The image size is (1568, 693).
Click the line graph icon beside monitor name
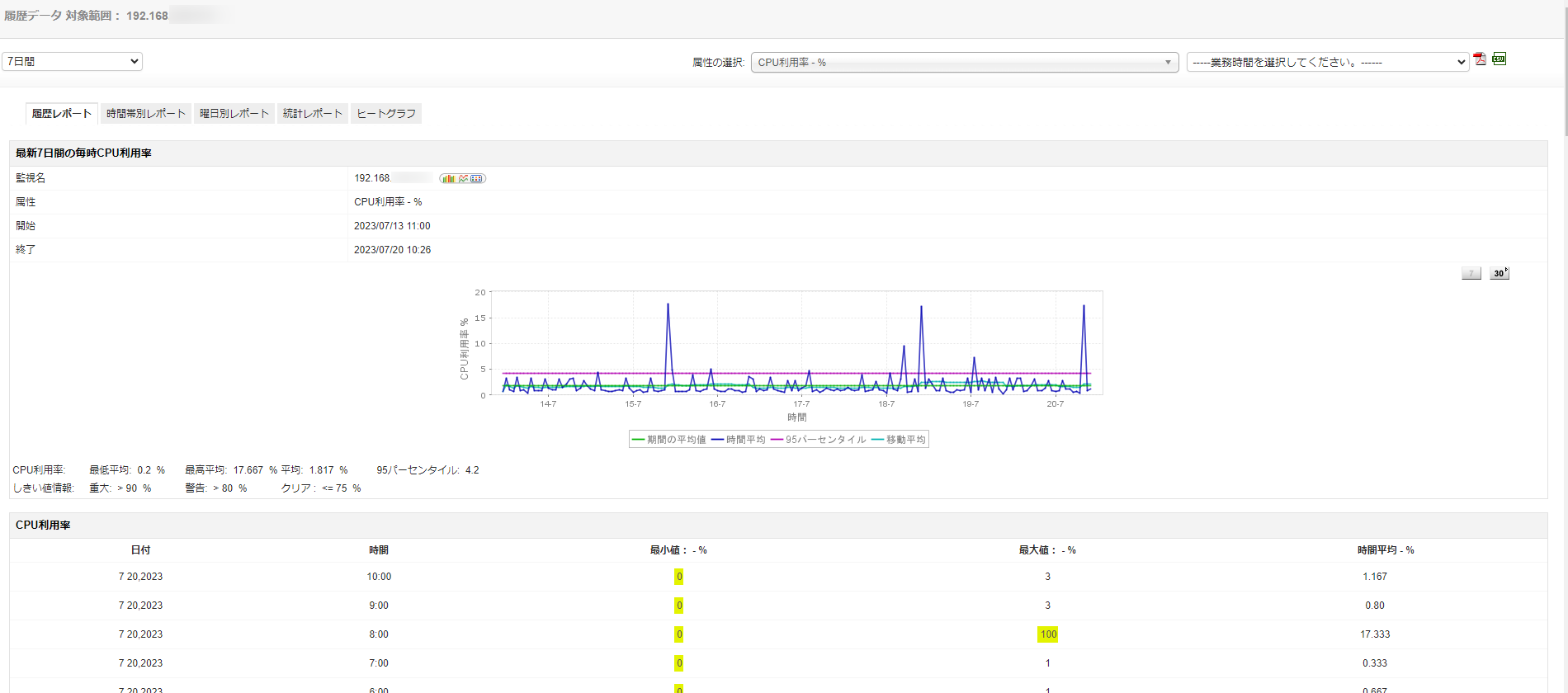click(x=463, y=178)
